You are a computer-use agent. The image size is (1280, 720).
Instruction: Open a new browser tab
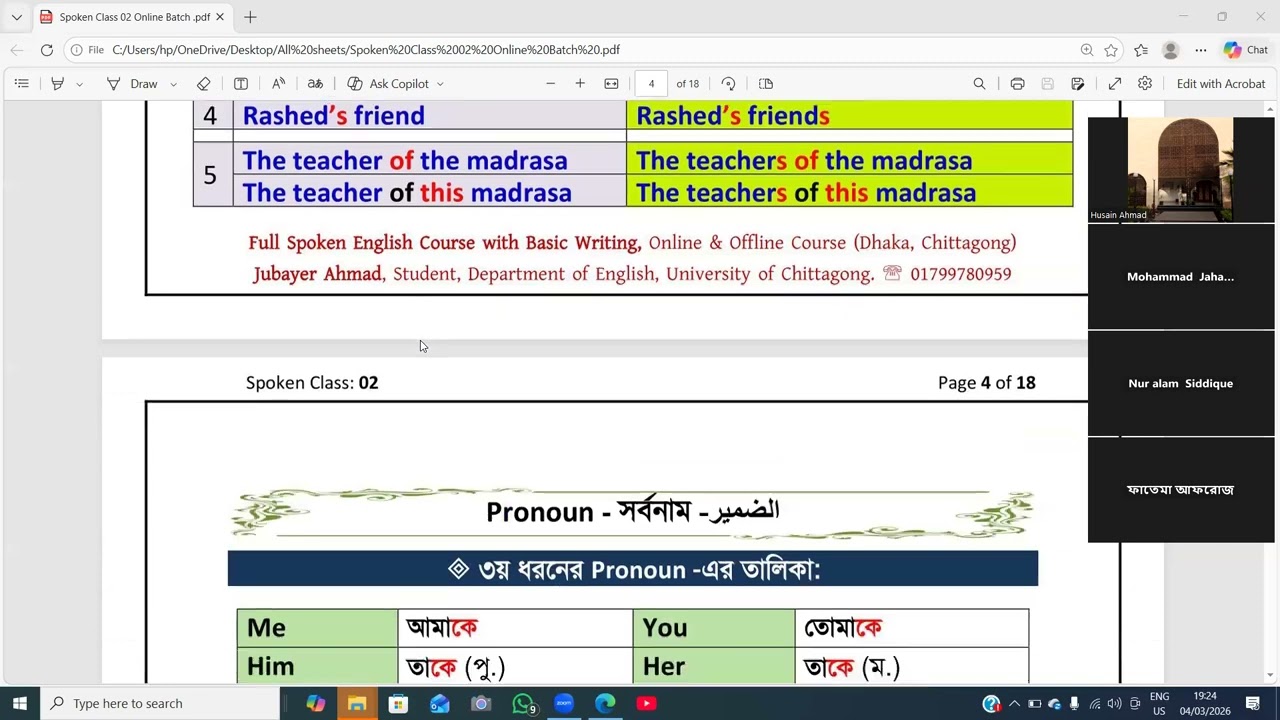coord(250,17)
